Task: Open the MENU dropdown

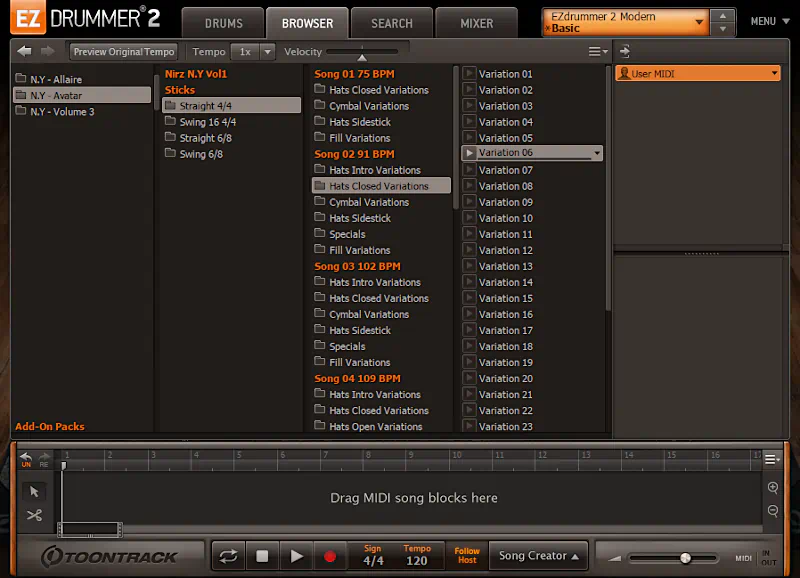Action: click(769, 21)
